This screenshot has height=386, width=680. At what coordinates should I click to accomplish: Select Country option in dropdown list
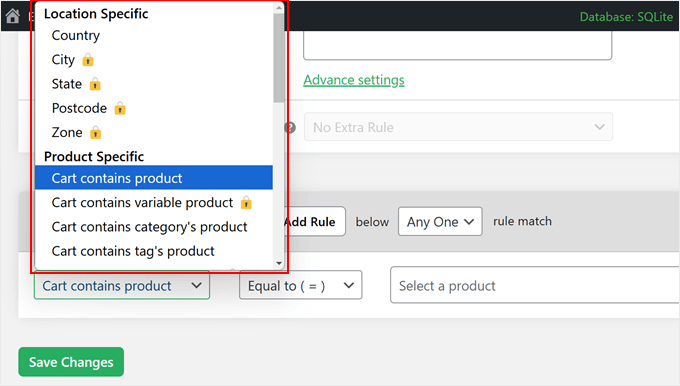[x=154, y=36]
